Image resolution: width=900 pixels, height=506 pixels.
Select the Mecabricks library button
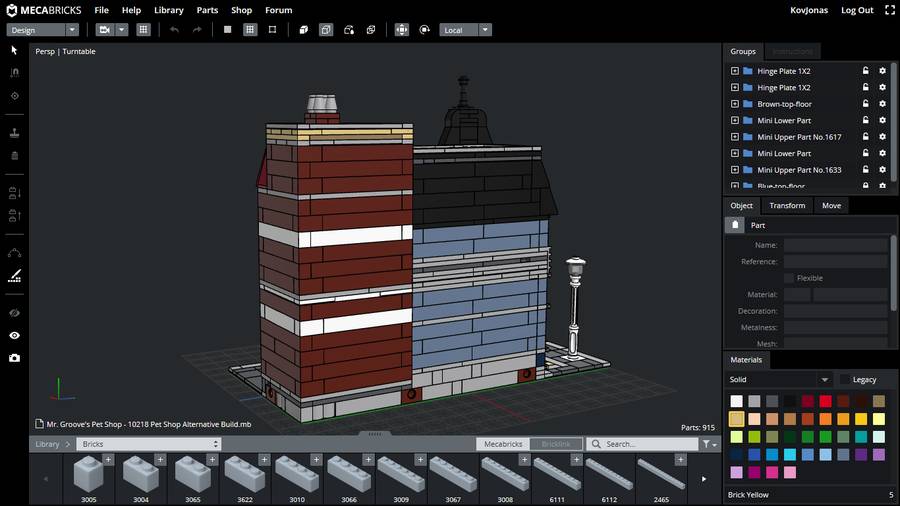tap(503, 444)
